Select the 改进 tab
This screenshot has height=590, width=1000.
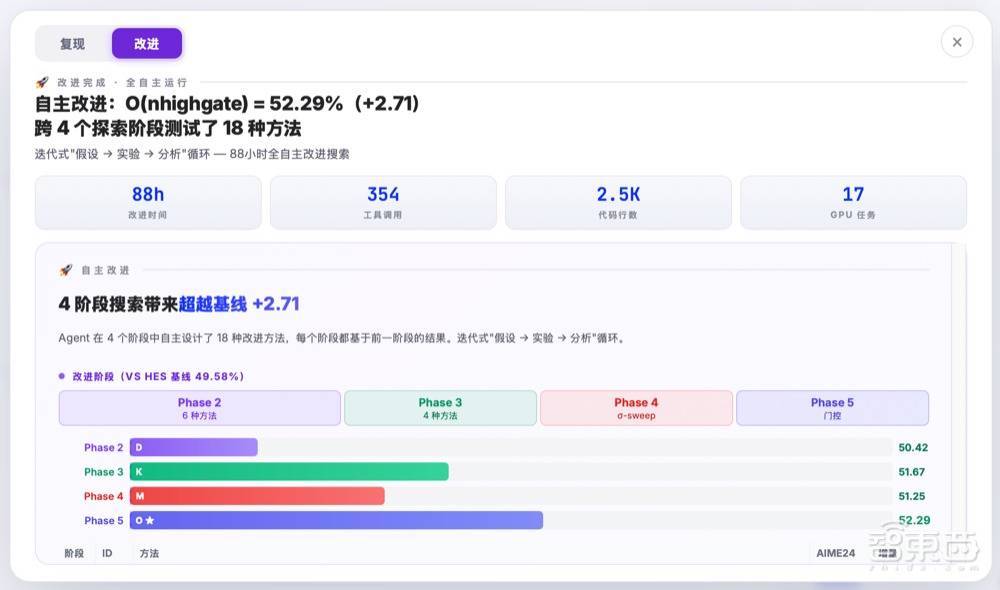147,44
